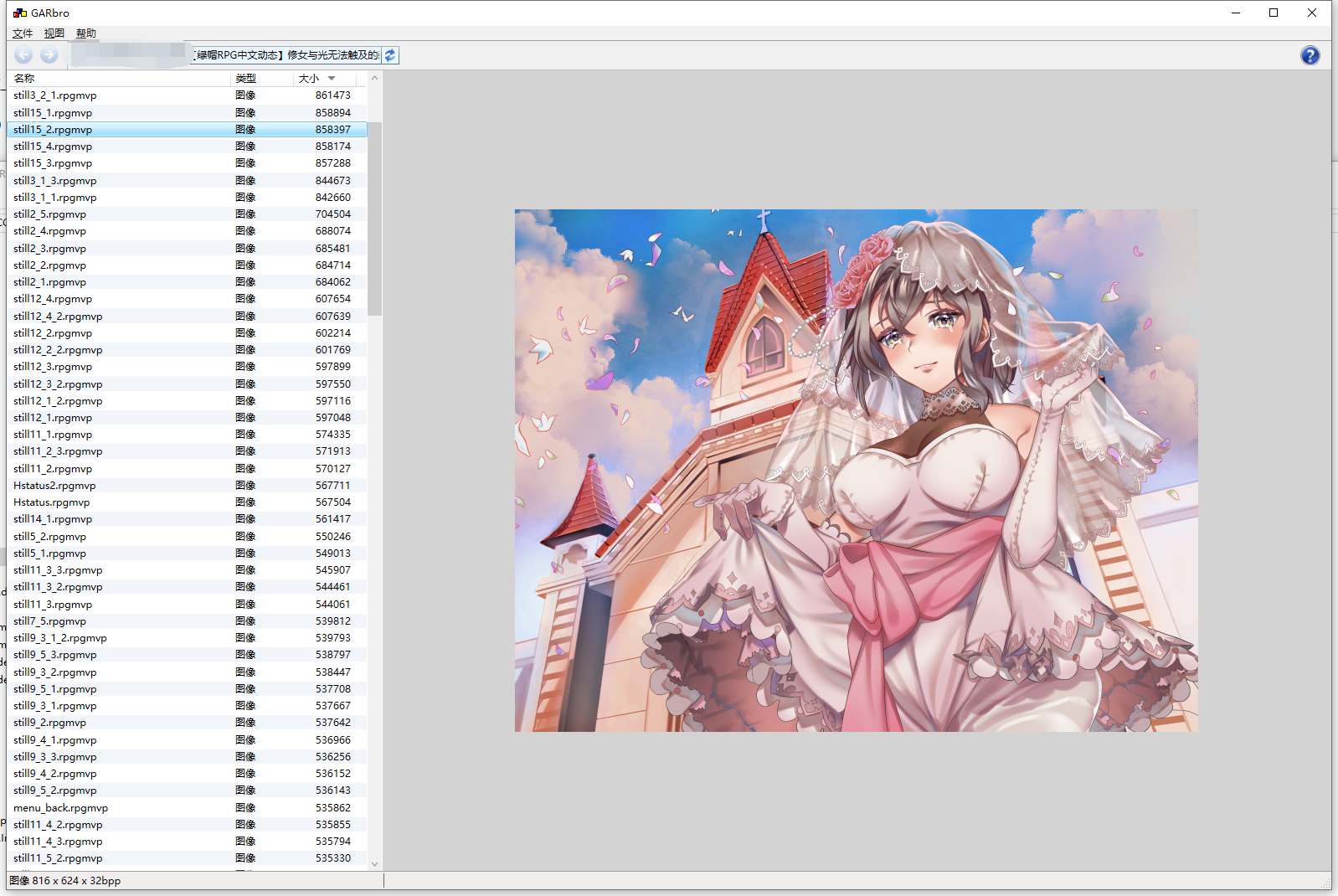
Task: Select file still11_4_3.rpgmvp
Action: [187, 842]
